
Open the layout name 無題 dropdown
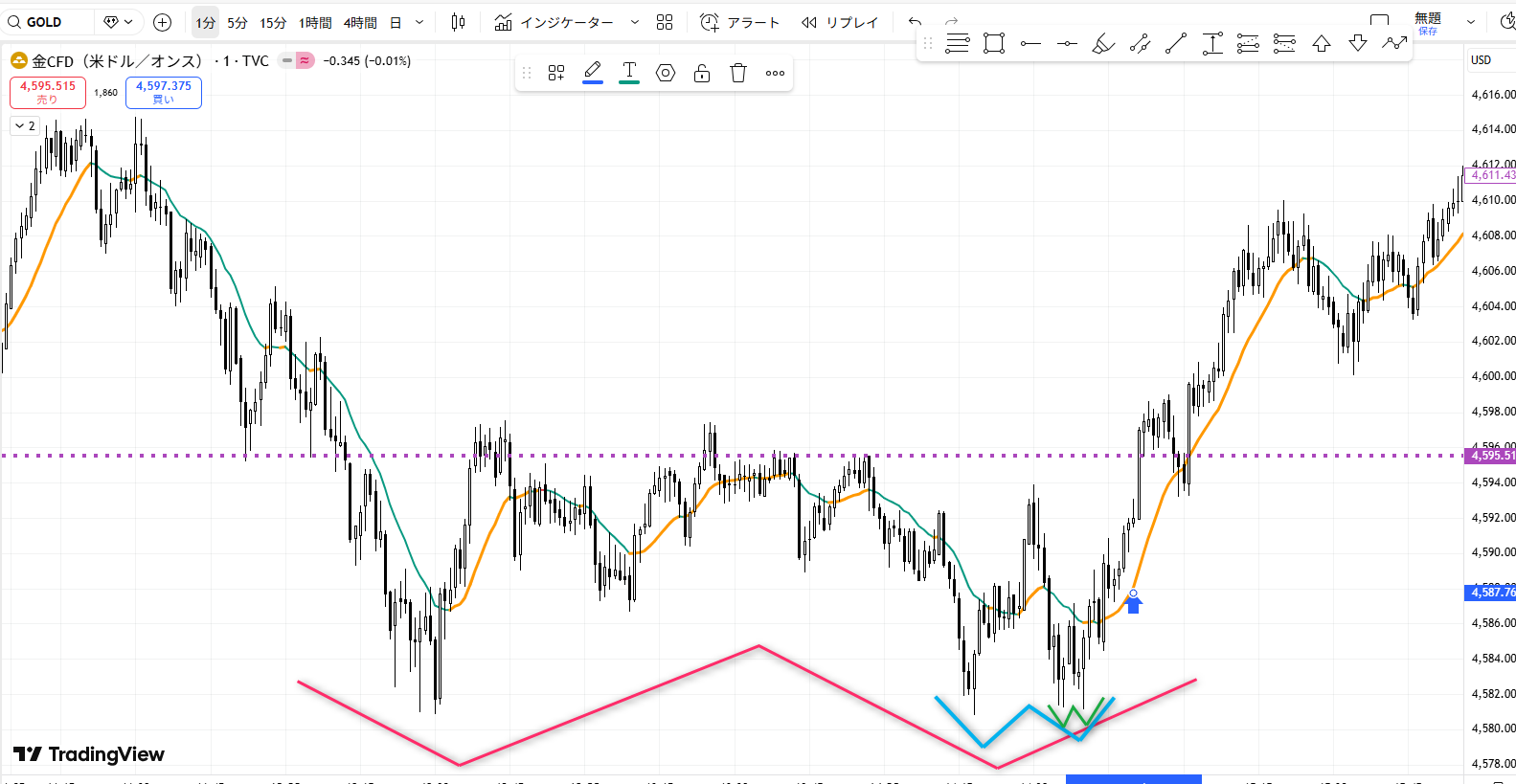tap(1471, 21)
